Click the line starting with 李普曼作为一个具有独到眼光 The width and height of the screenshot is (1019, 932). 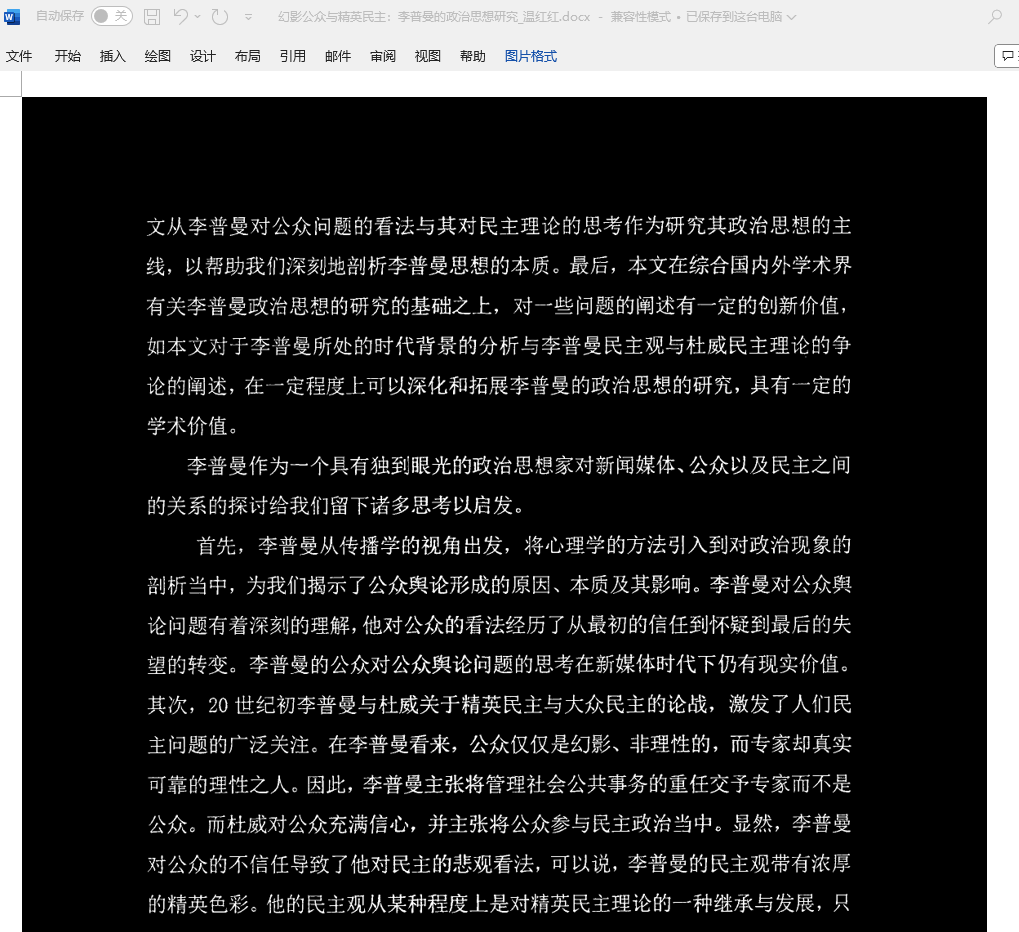(519, 465)
